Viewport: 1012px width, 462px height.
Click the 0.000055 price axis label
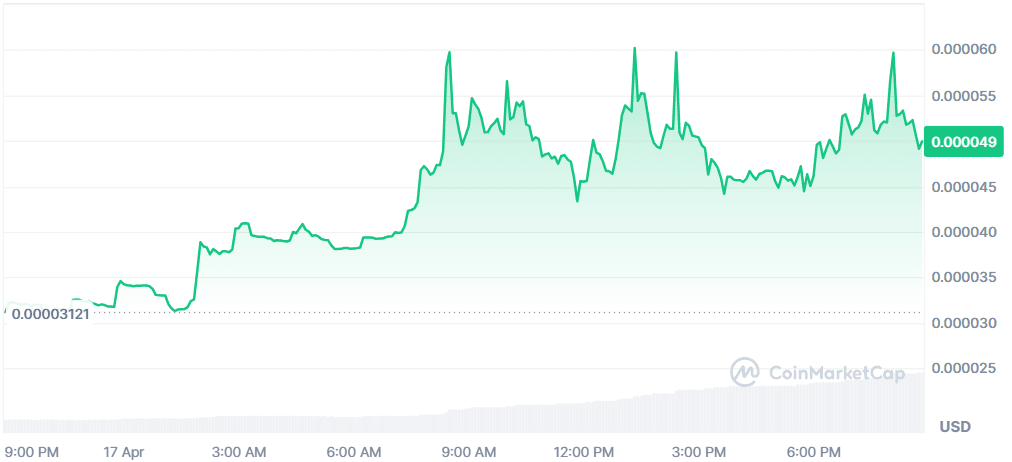[x=963, y=96]
